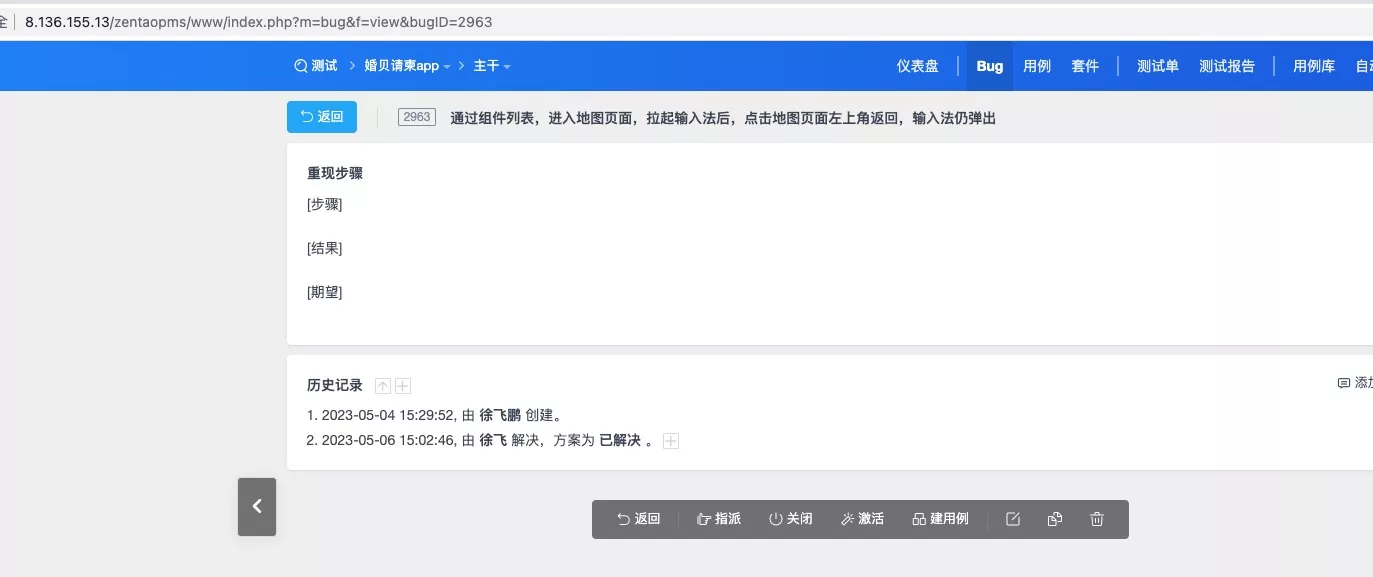Switch to the 仪表盘 tab

pos(917,66)
